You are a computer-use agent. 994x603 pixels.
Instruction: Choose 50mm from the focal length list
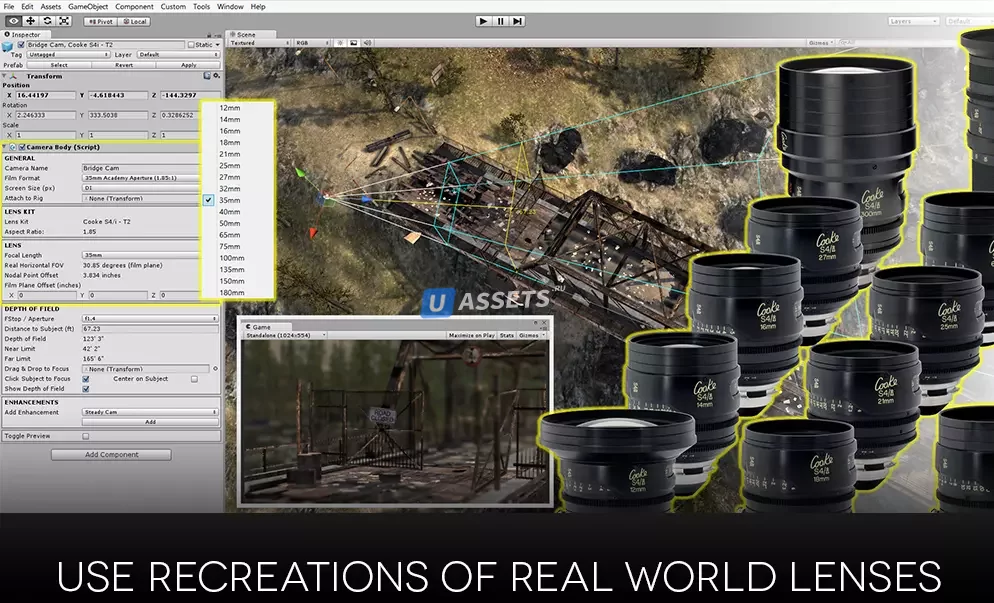[x=229, y=223]
